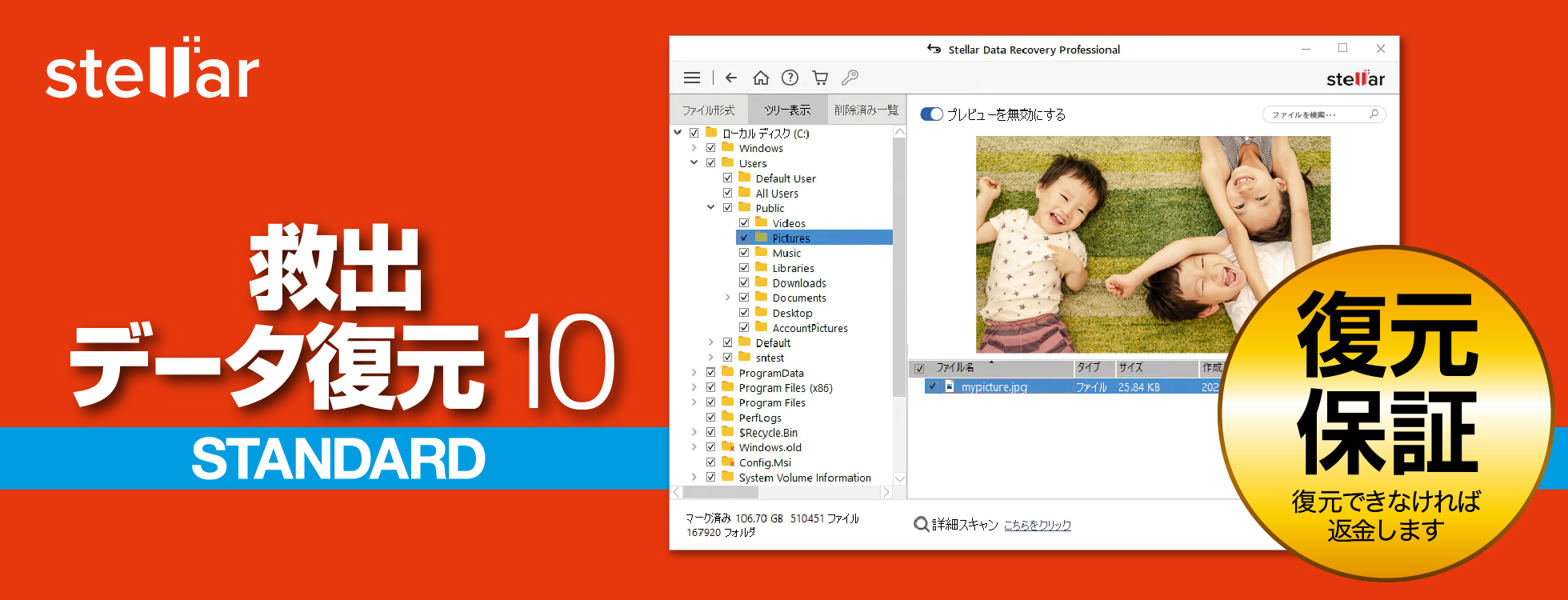Toggle the プレビューを無効にする switch
This screenshot has height=600, width=1568.
coord(932,114)
